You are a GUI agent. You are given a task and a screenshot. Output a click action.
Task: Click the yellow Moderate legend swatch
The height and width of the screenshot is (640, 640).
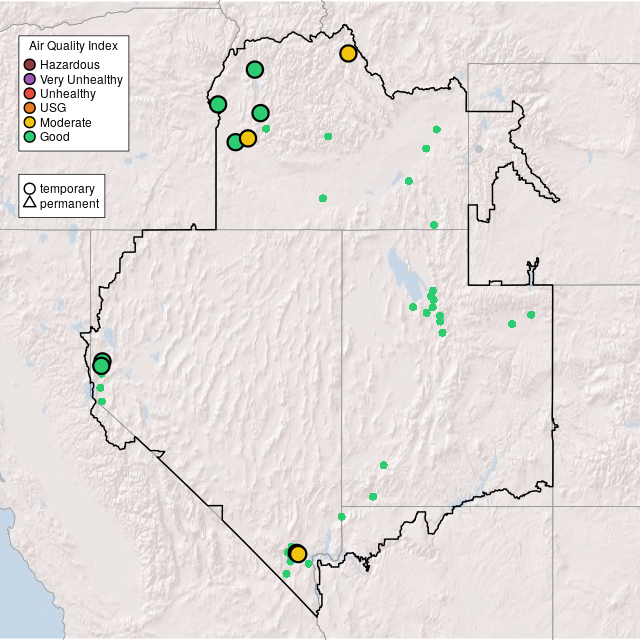[30, 122]
